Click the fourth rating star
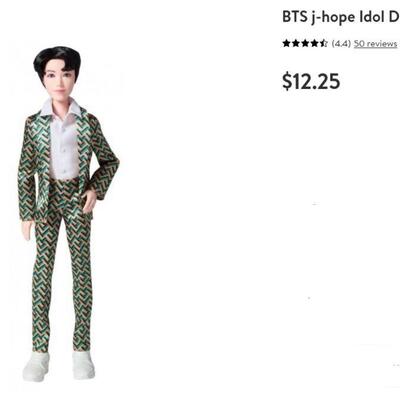Screen dimensions: 400x400 point(314,43)
